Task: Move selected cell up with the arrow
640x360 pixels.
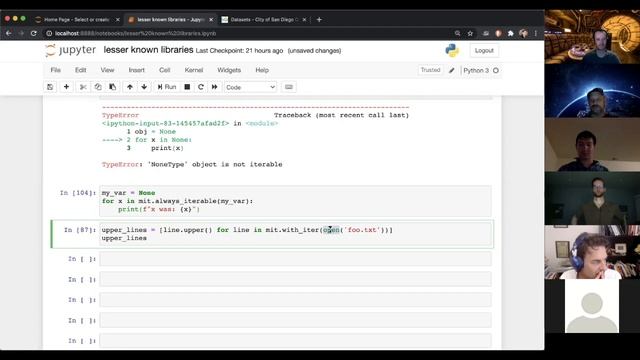Action: pos(130,87)
